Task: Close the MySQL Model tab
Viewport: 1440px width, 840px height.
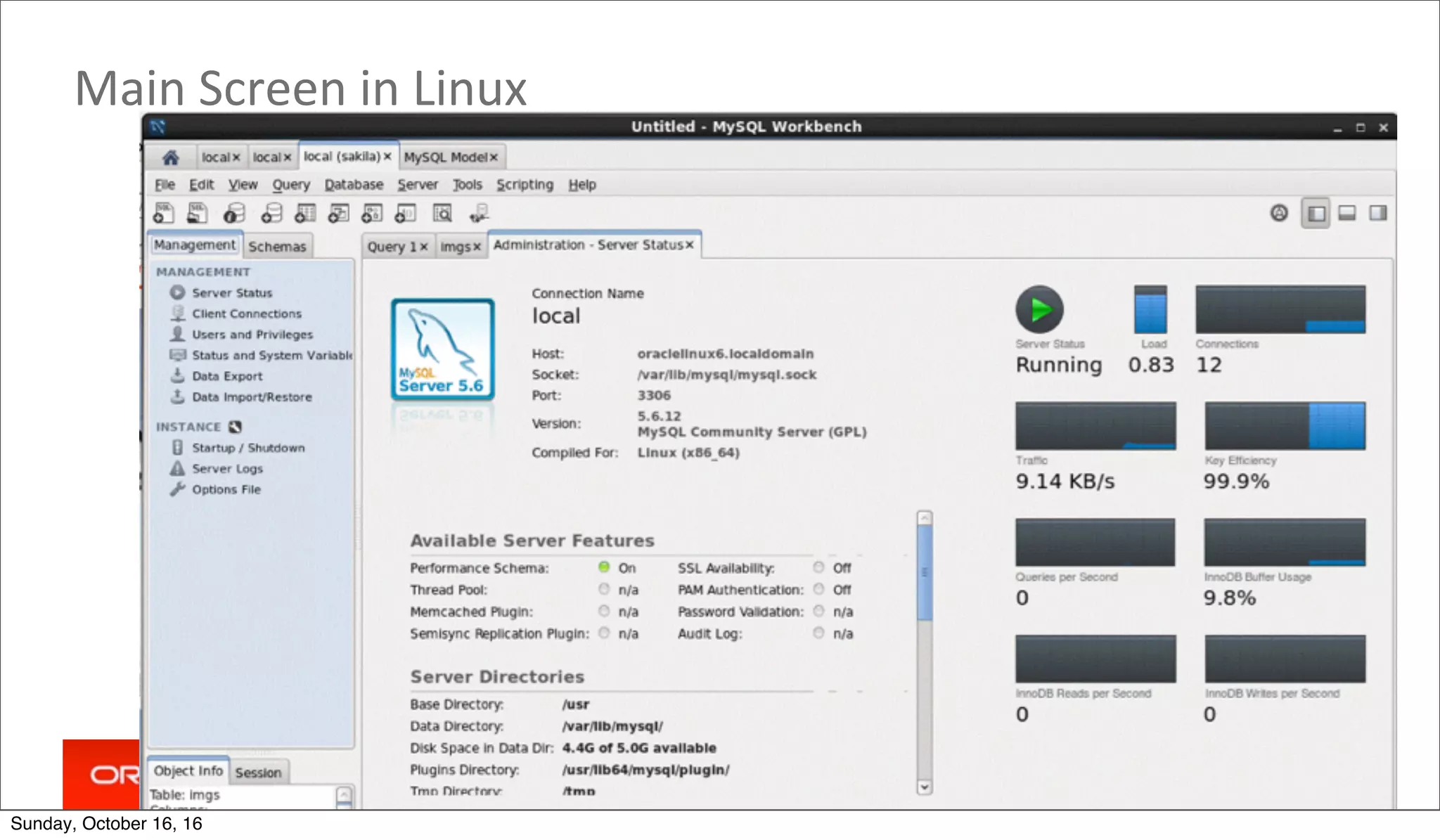Action: pos(494,157)
